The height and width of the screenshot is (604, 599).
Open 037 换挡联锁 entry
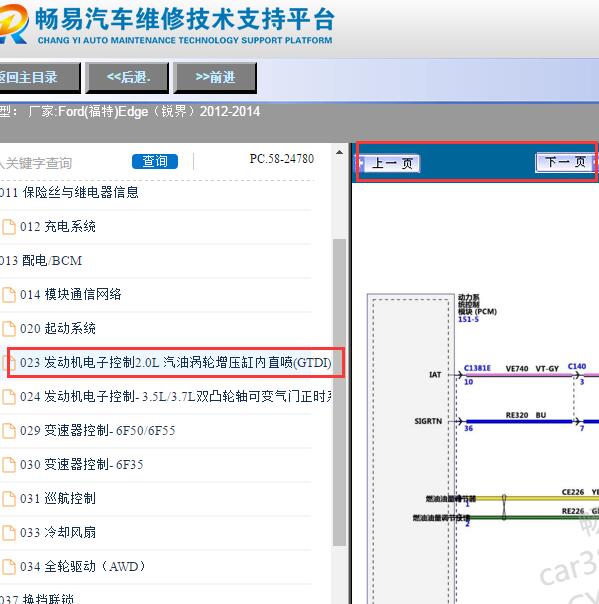coord(37,599)
